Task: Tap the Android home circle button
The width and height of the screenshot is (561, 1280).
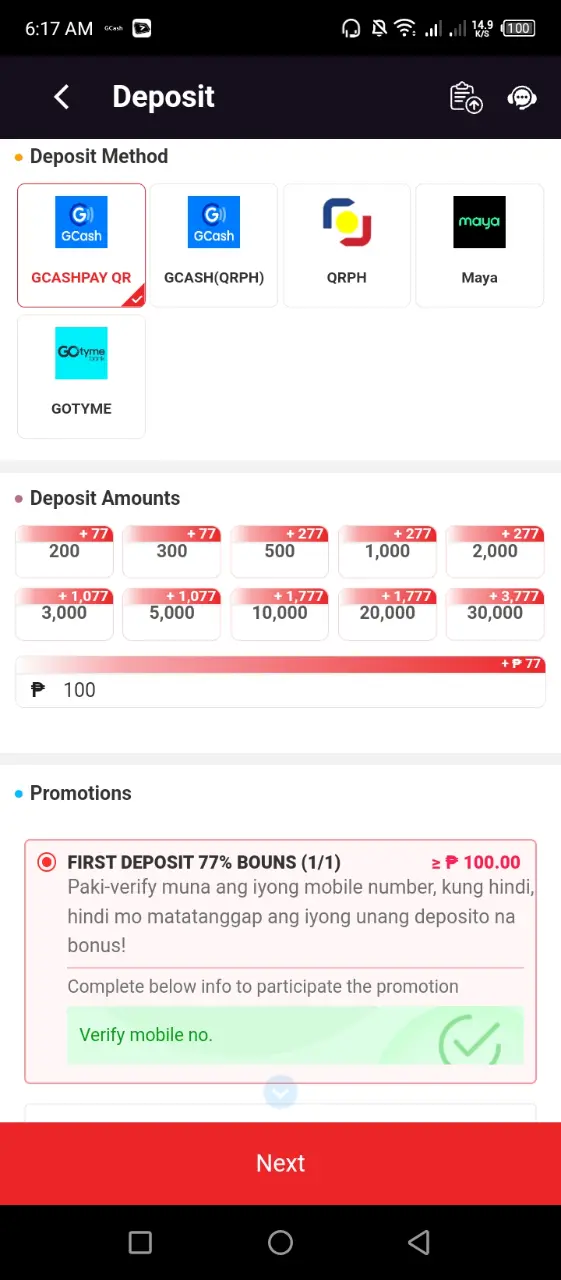Action: pyautogui.click(x=280, y=1242)
